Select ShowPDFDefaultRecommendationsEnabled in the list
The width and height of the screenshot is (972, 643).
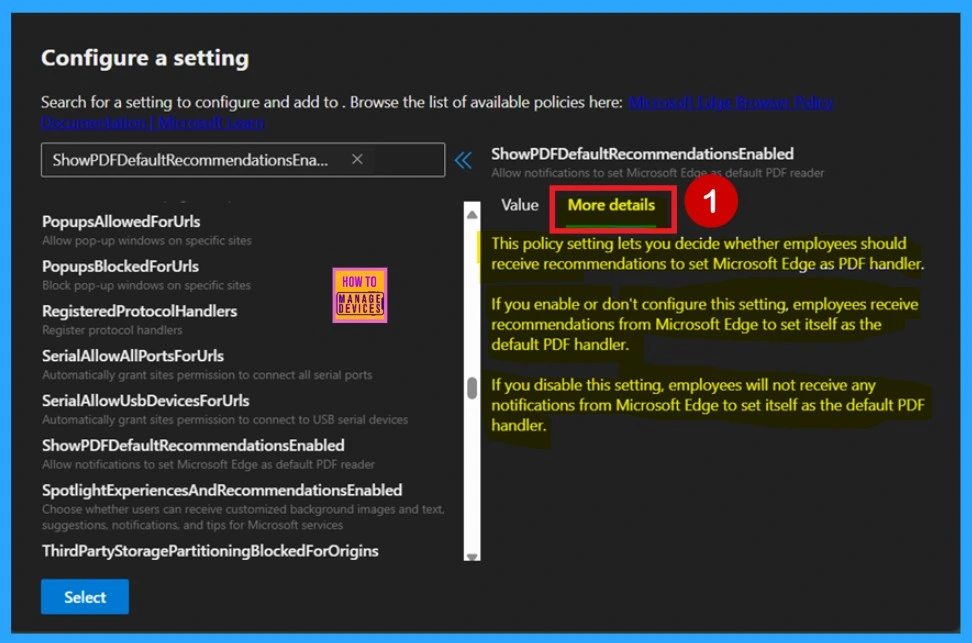coord(193,445)
